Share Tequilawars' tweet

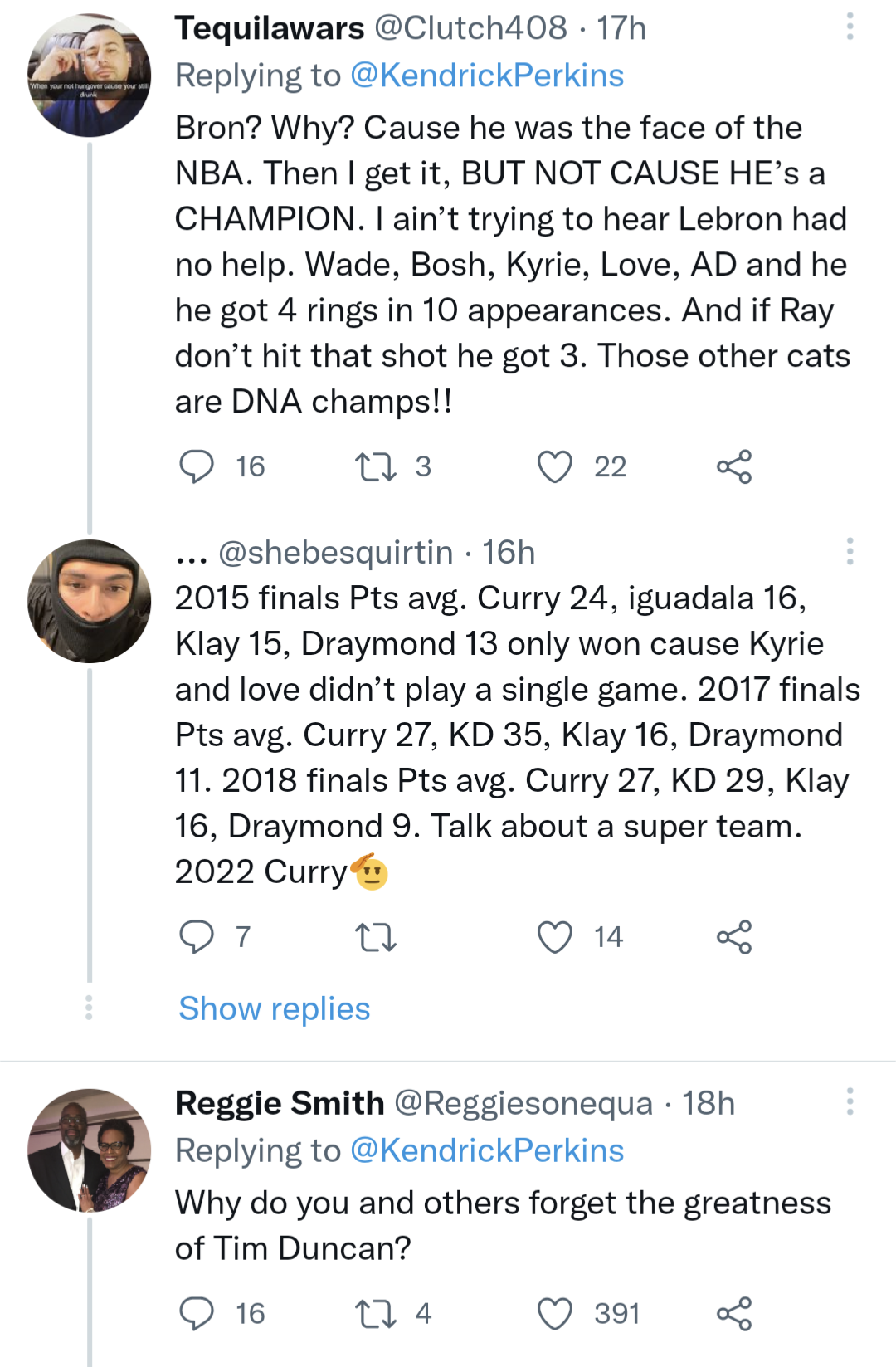click(x=734, y=466)
